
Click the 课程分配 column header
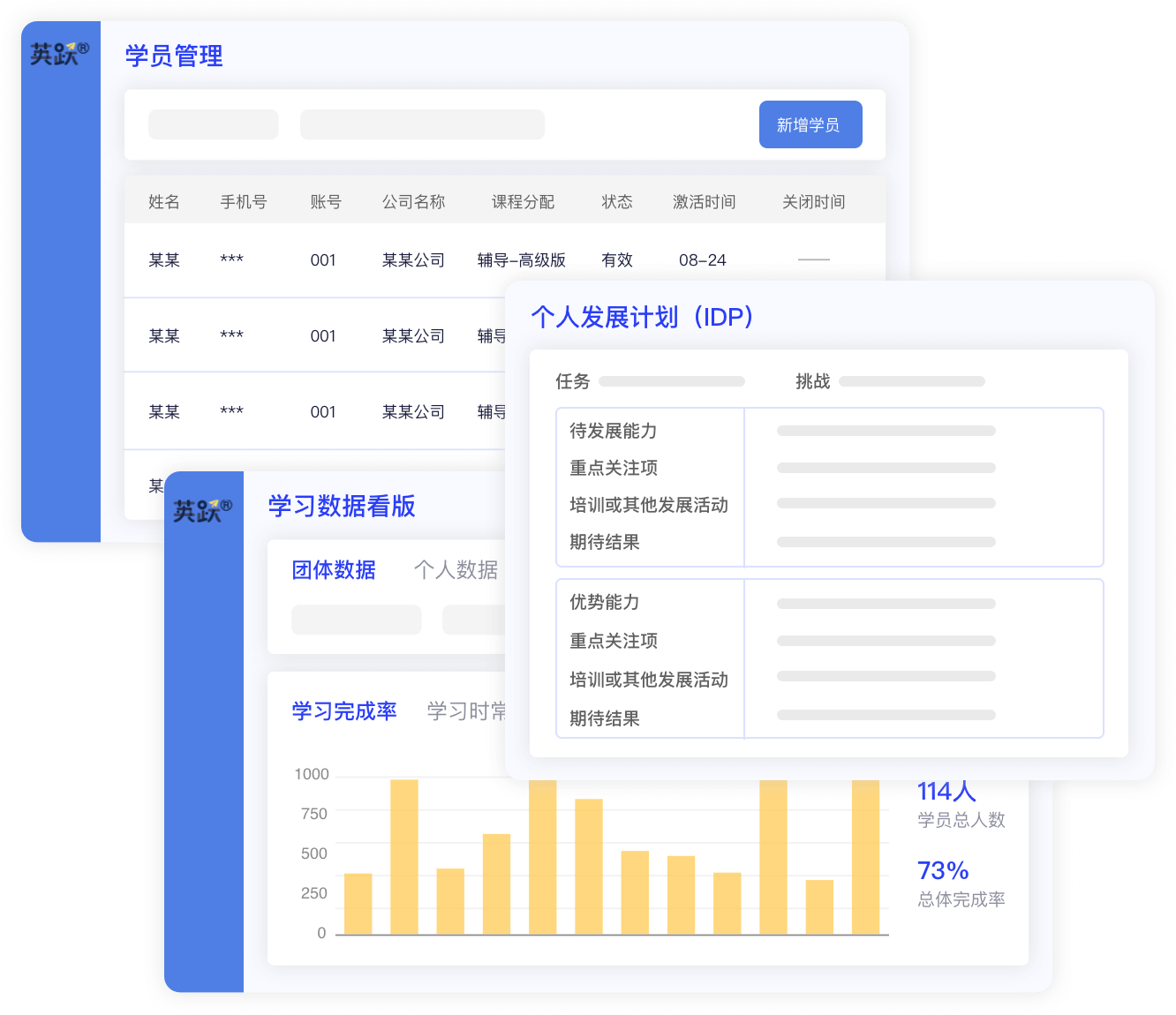point(523,202)
